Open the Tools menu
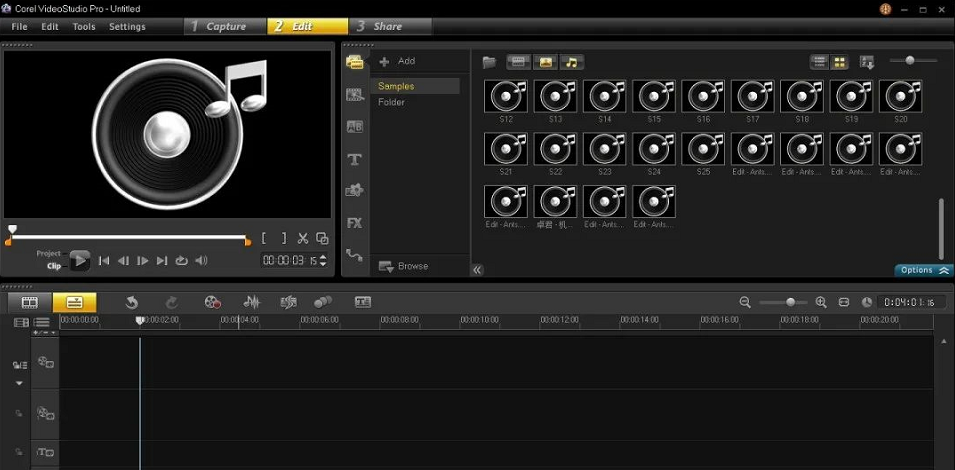Viewport: 955px width, 470px height. [x=84, y=26]
